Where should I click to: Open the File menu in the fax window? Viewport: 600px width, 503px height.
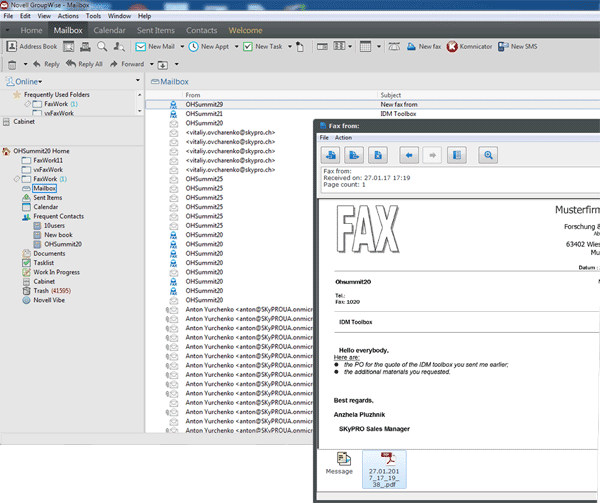click(x=324, y=138)
